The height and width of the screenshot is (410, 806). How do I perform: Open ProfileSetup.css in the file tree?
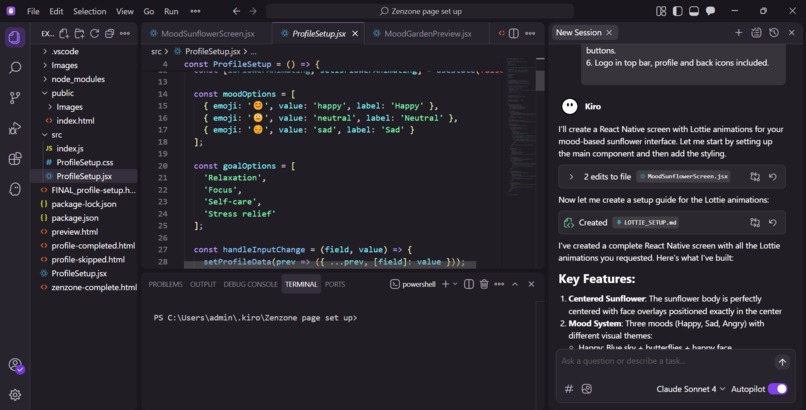pyautogui.click(x=84, y=162)
